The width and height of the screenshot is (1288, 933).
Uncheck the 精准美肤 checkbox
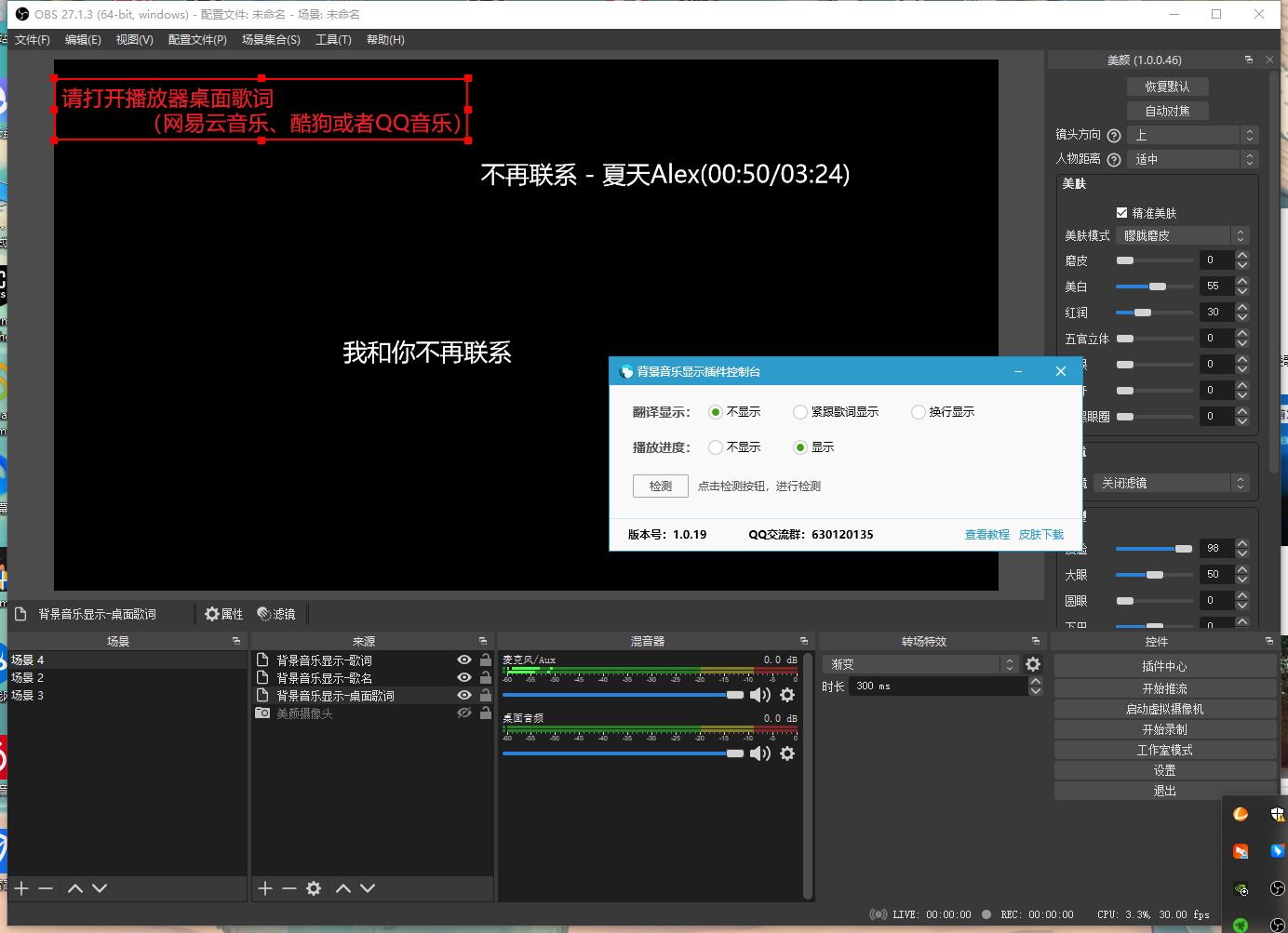click(1121, 213)
